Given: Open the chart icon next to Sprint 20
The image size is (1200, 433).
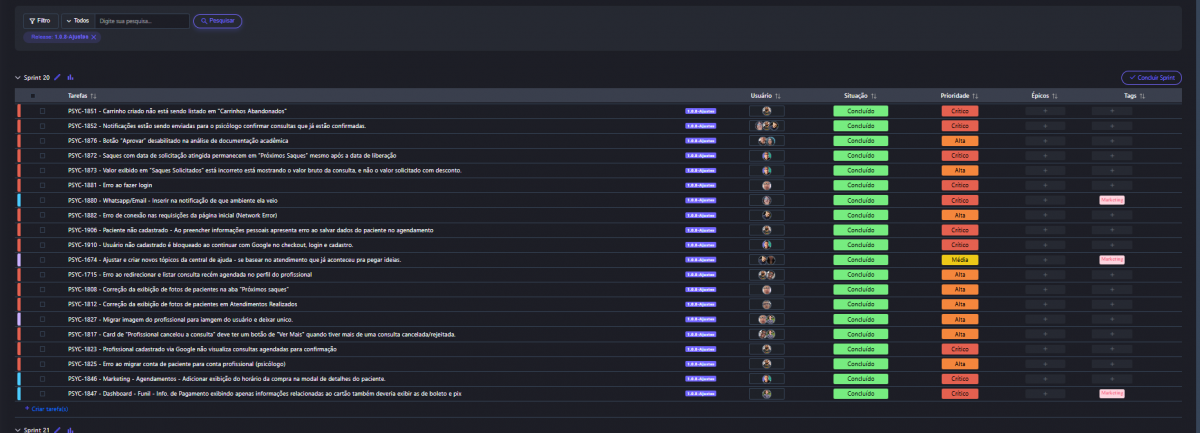Looking at the screenshot, I should click(71, 77).
